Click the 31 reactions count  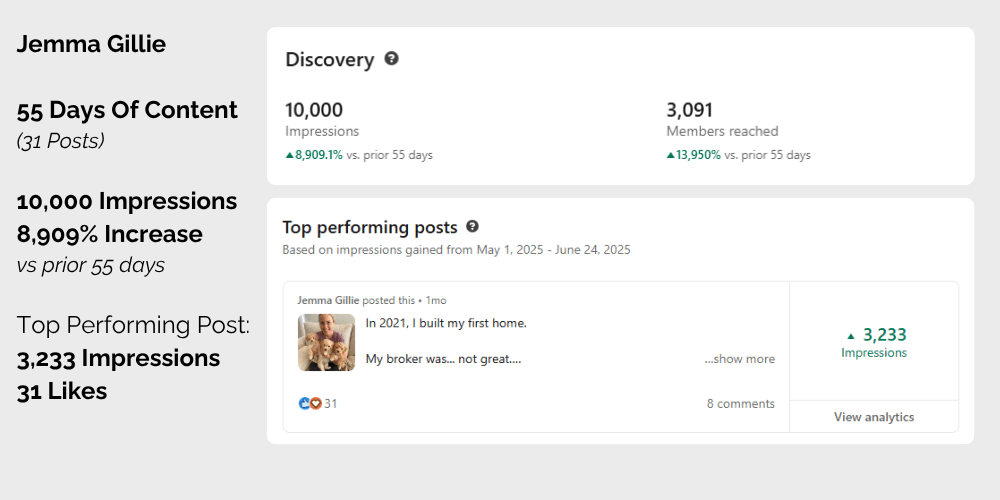(330, 404)
